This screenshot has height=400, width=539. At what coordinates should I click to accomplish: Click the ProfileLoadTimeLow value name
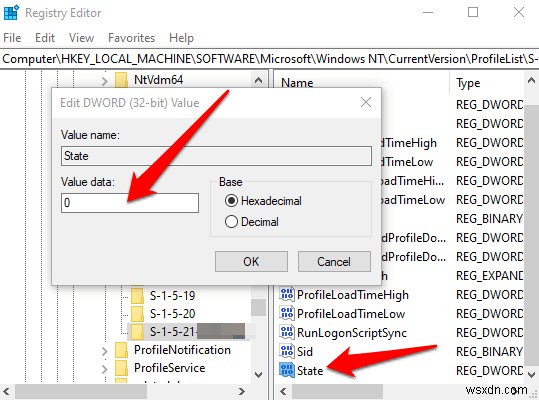tap(351, 314)
